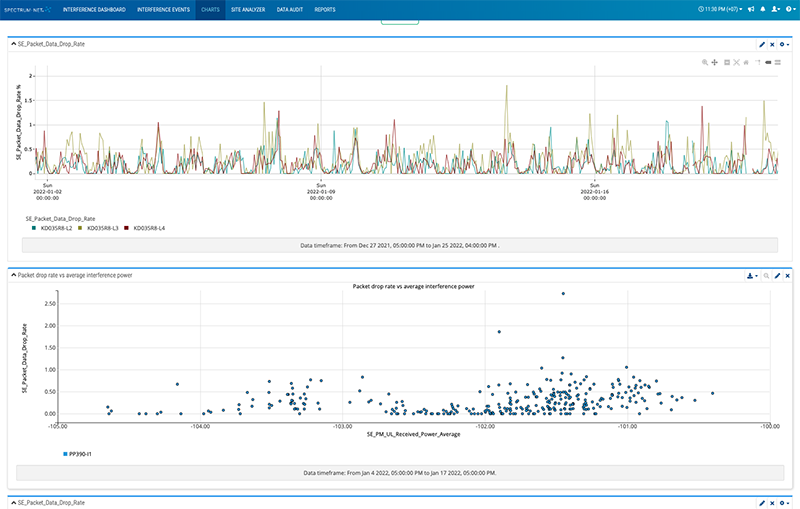The image size is (800, 509).
Task: Click the Jan 4 2022 data timeframe bar
Action: (x=399, y=473)
